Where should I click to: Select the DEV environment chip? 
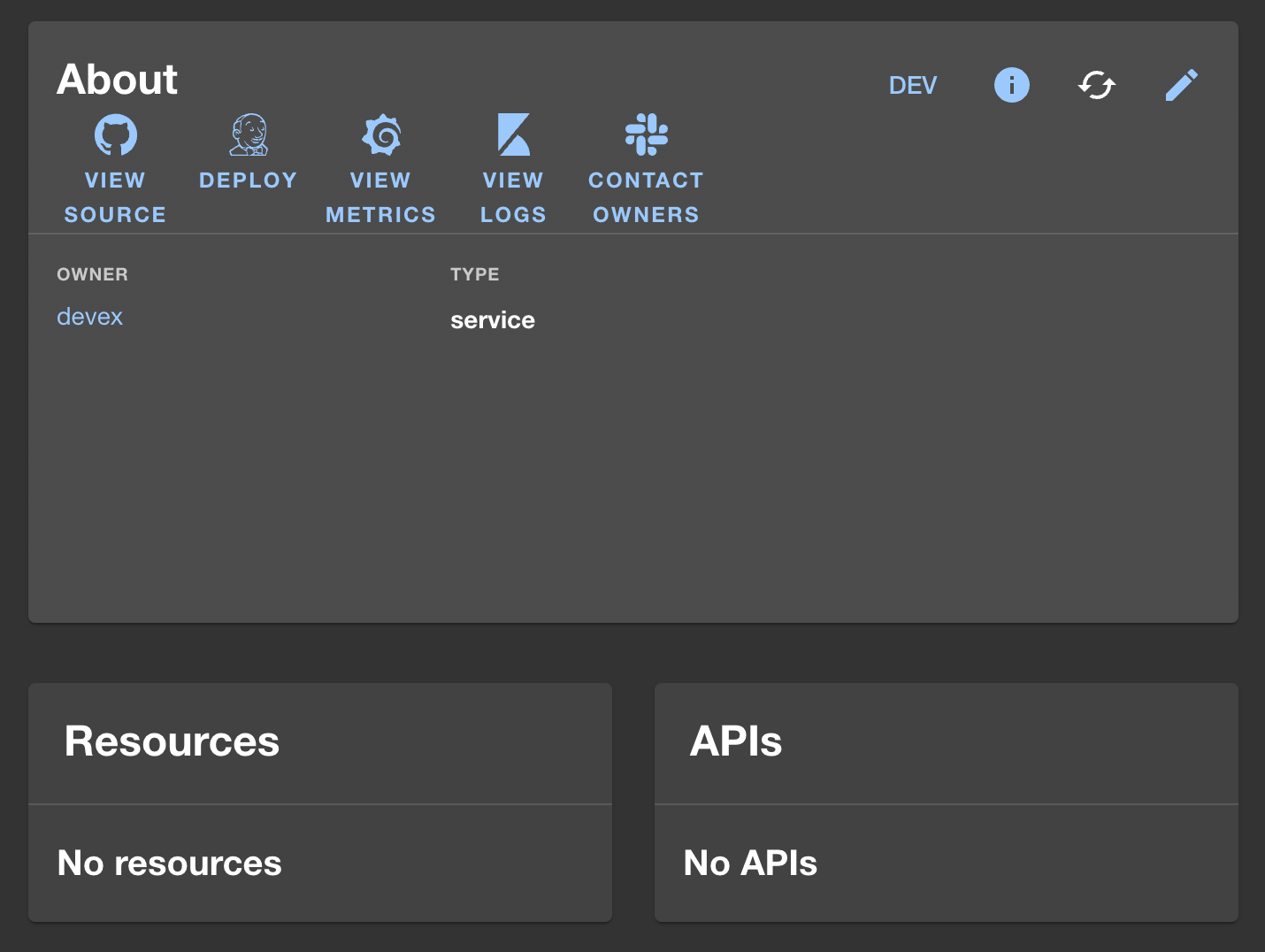pos(912,85)
